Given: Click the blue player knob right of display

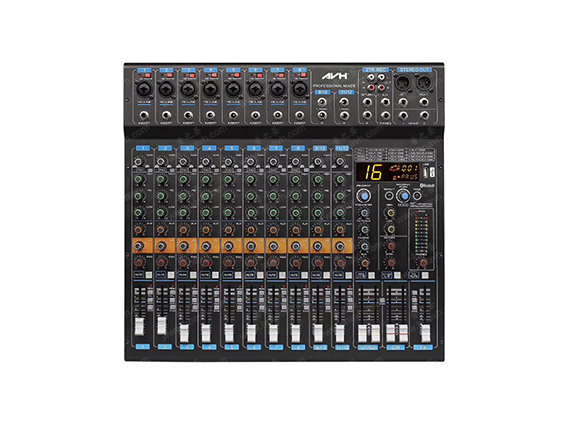Looking at the screenshot, I should [x=403, y=196].
